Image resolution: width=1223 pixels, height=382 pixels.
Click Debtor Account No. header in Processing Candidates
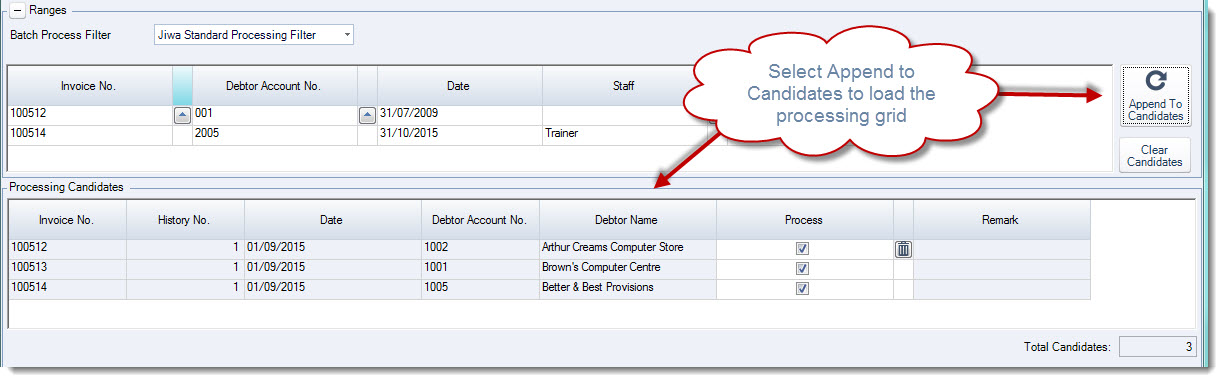pyautogui.click(x=480, y=220)
